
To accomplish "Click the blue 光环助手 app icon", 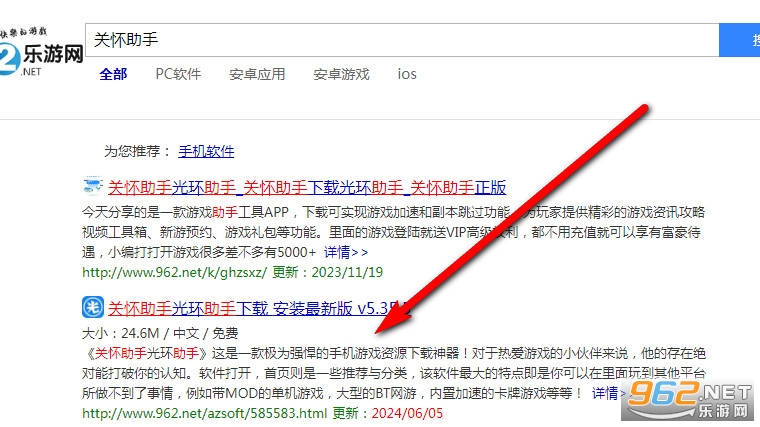I will pos(93,307).
